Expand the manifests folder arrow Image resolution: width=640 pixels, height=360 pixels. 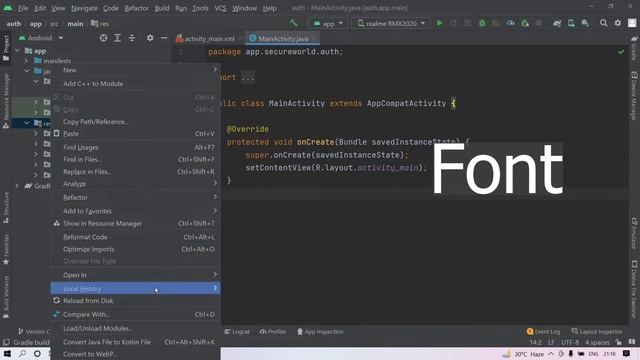click(x=27, y=61)
